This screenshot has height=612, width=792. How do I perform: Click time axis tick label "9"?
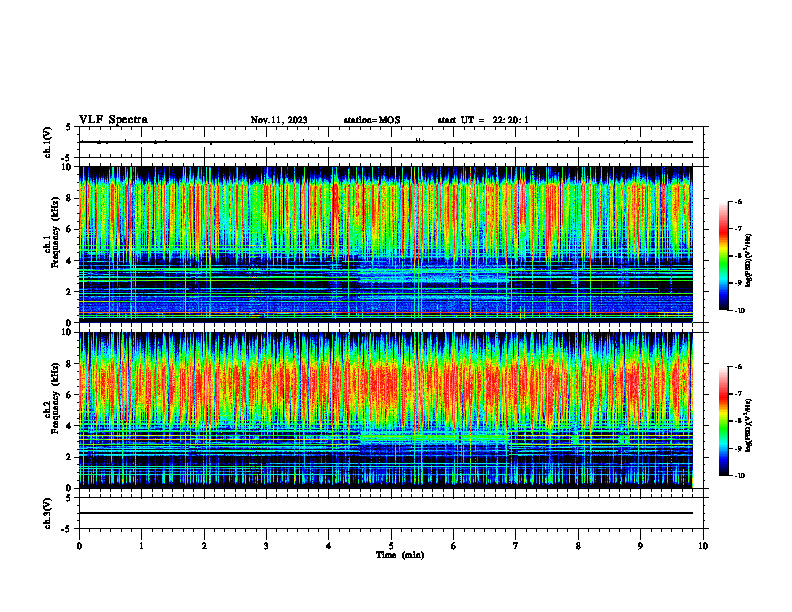pyautogui.click(x=640, y=546)
